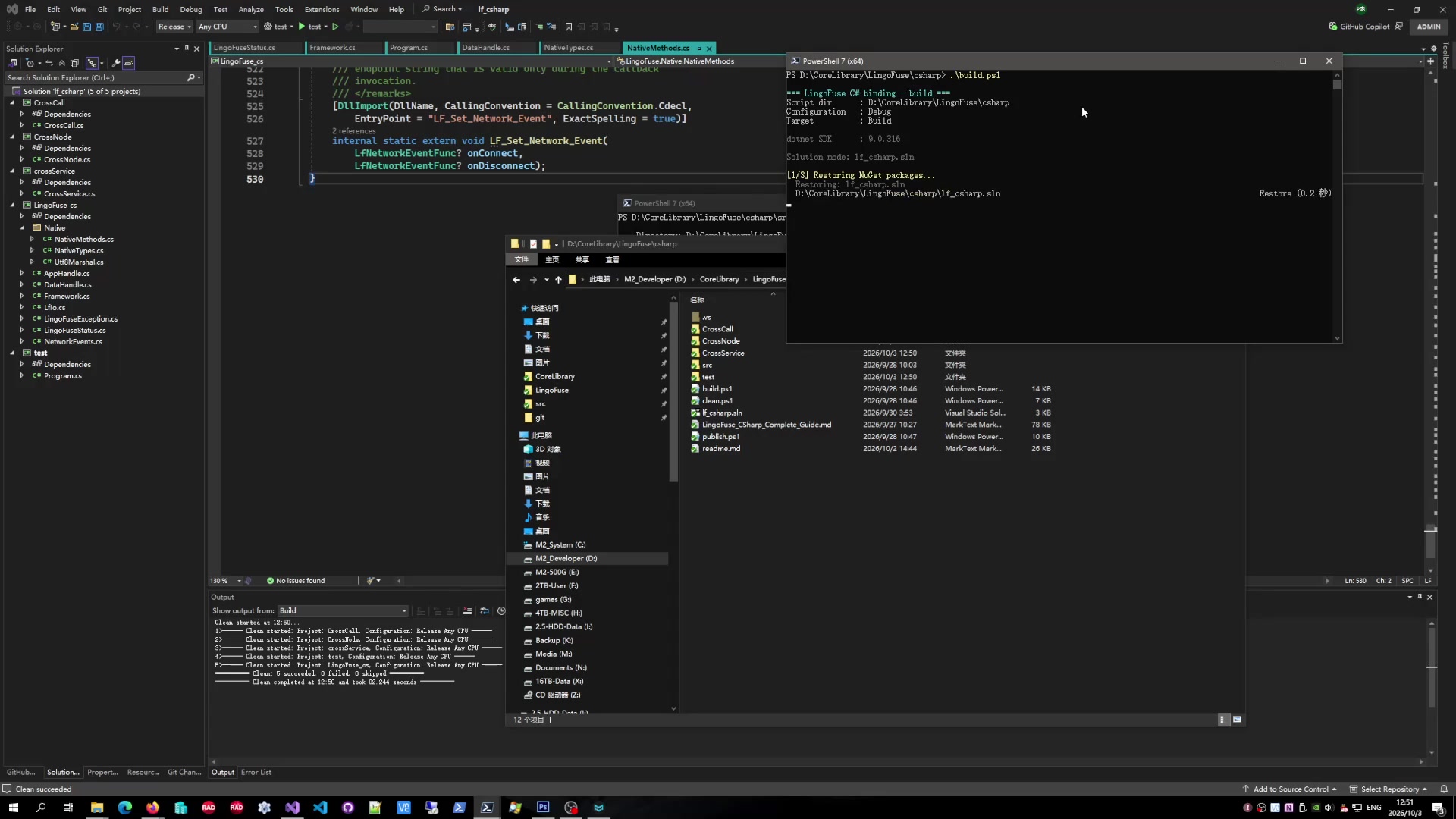Open the Release configuration dropdown
Screen dimensions: 1456x819
pyautogui.click(x=174, y=27)
